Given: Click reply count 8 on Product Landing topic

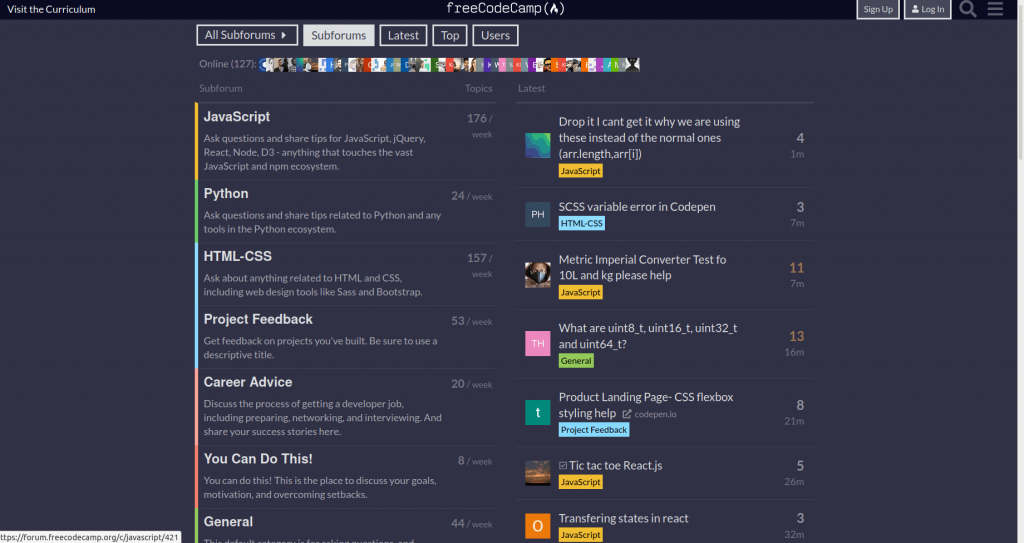Looking at the screenshot, I should pyautogui.click(x=800, y=406).
